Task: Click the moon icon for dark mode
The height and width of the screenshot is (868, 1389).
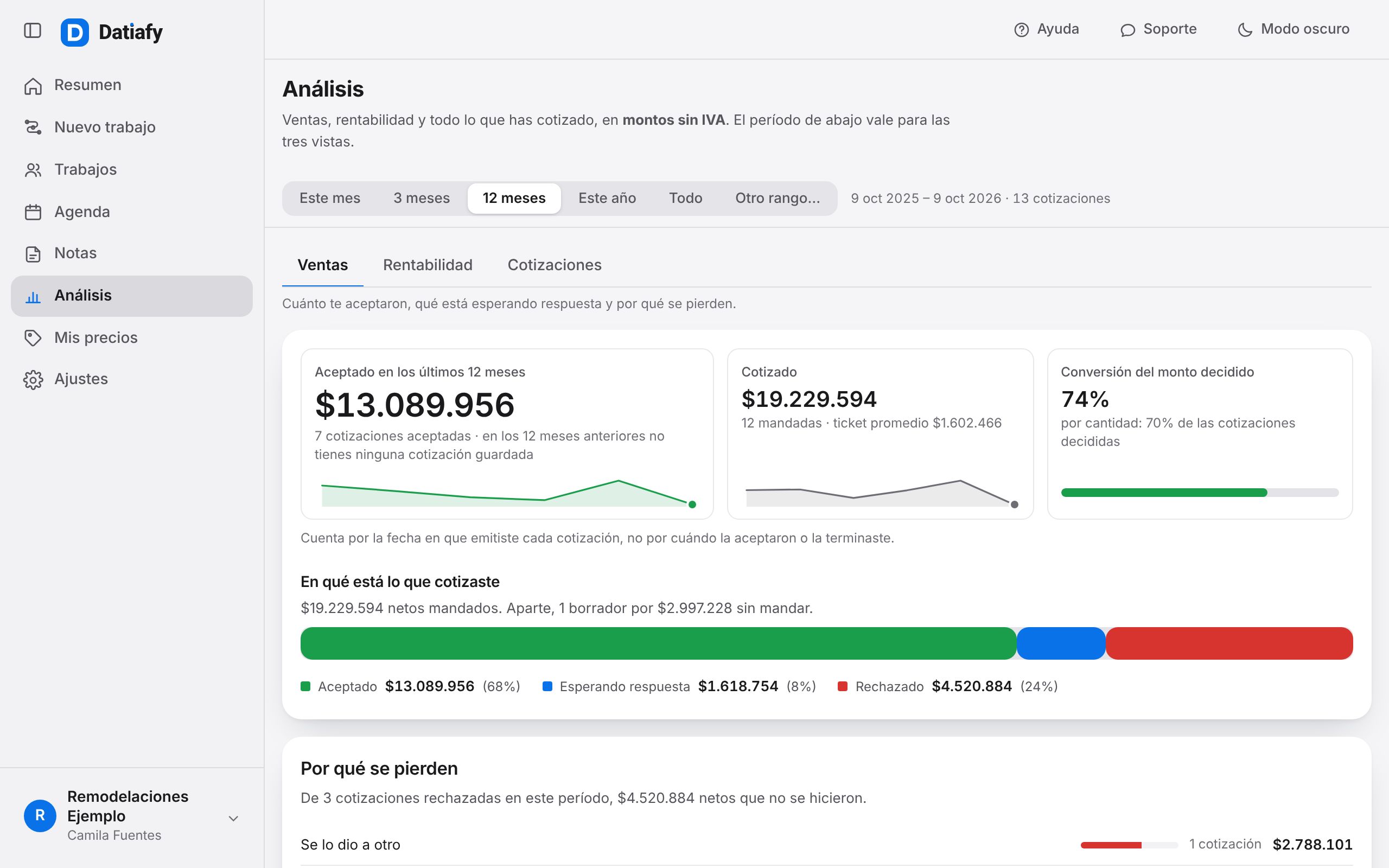Action: coord(1245,30)
